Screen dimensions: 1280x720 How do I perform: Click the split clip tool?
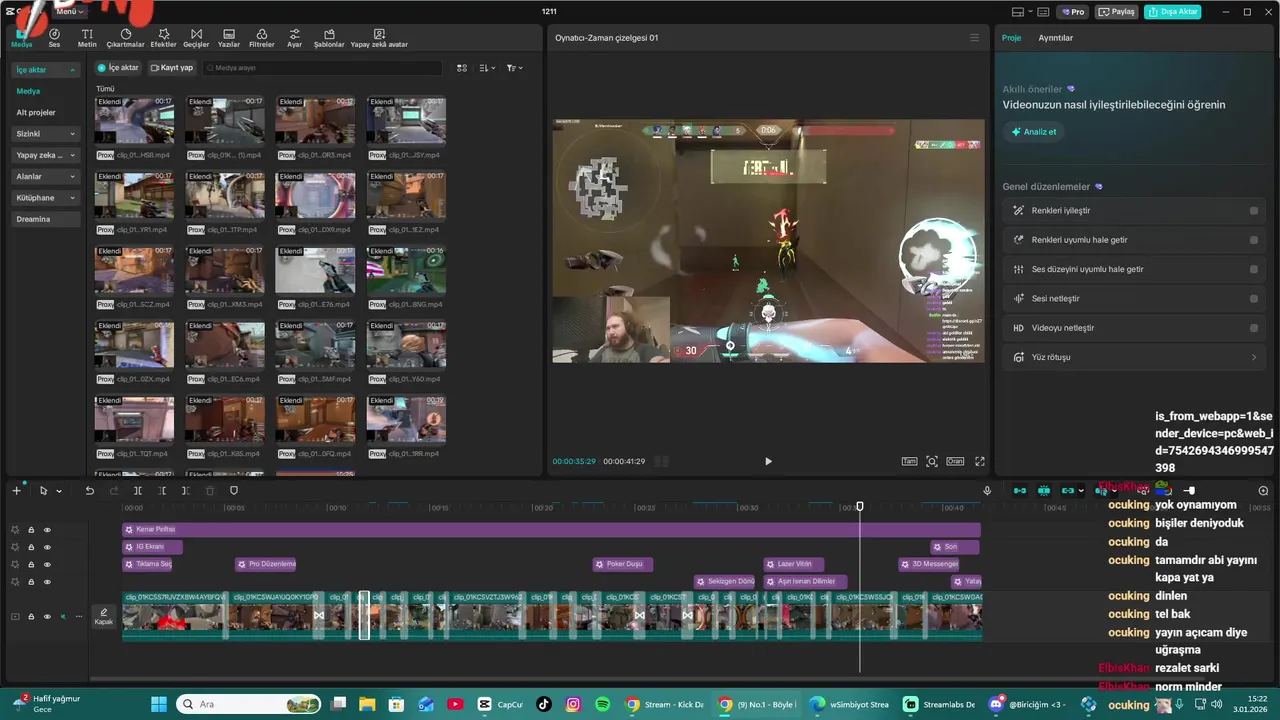[138, 491]
